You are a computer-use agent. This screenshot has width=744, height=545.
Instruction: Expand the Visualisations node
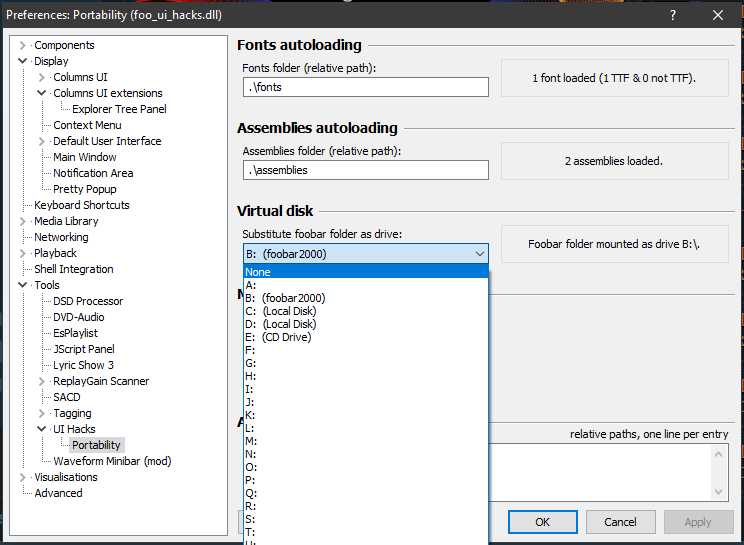point(22,477)
